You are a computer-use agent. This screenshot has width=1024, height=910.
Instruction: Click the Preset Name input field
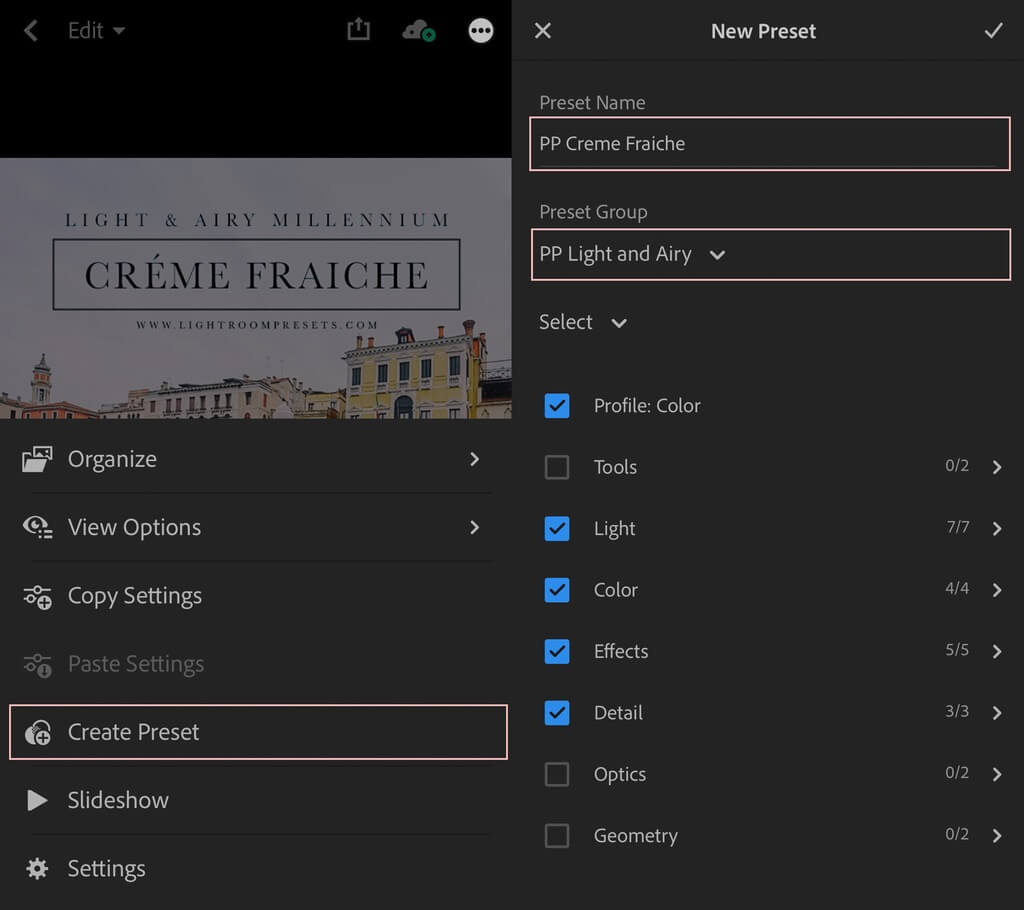pyautogui.click(x=770, y=144)
